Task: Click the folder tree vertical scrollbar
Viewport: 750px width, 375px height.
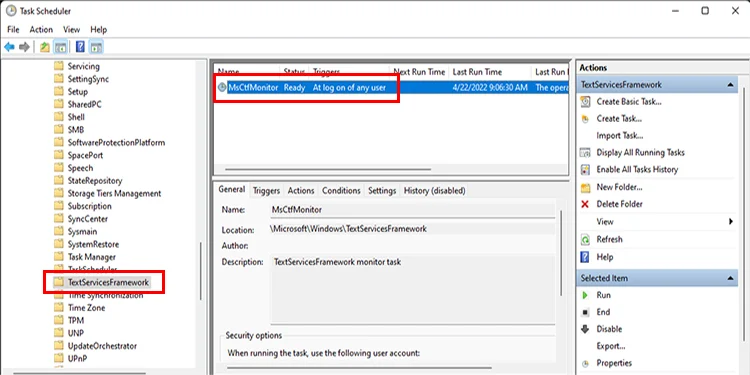Action: click(200, 271)
